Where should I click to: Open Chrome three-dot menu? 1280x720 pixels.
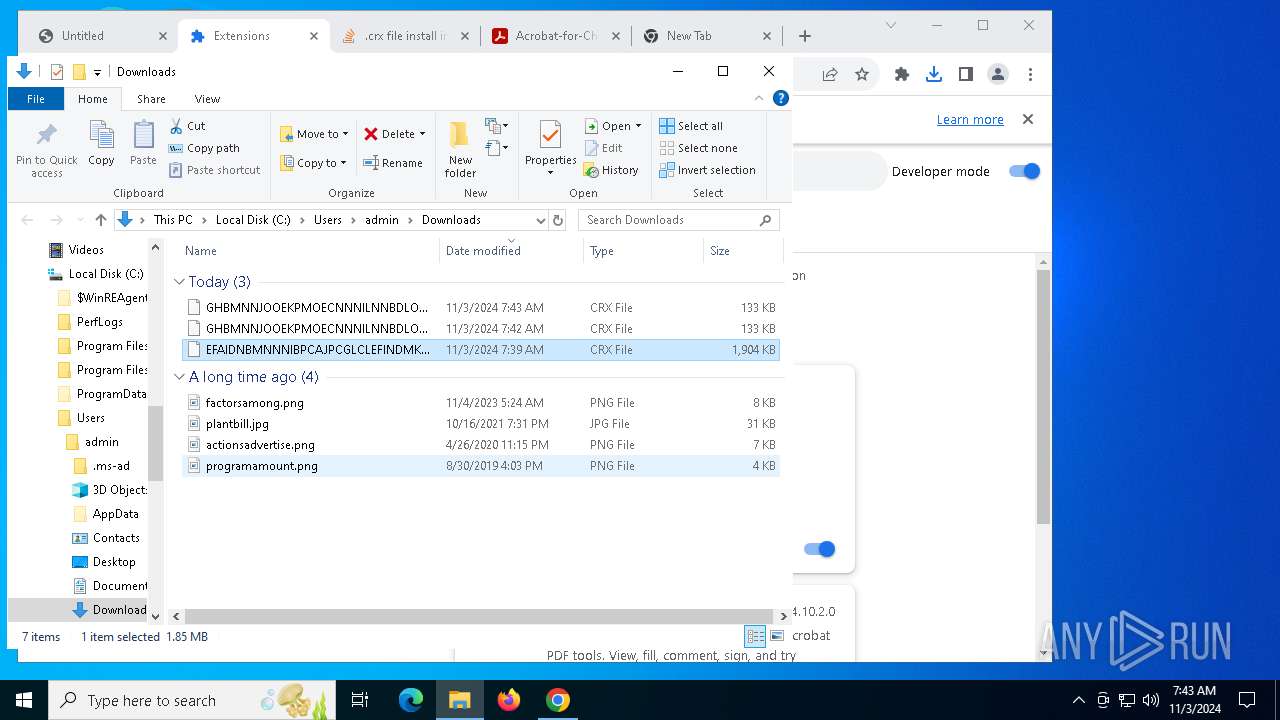tap(1030, 74)
